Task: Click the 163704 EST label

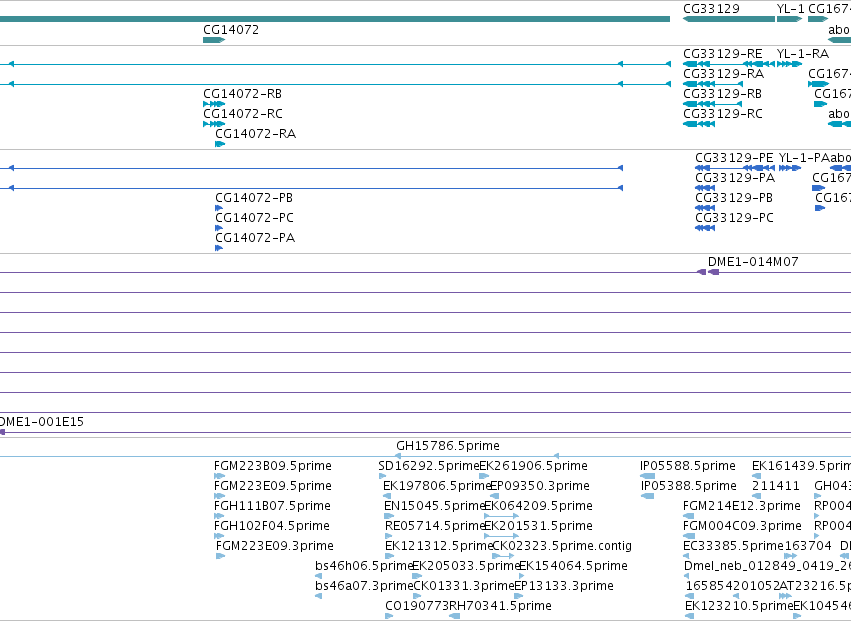Action: [x=808, y=546]
